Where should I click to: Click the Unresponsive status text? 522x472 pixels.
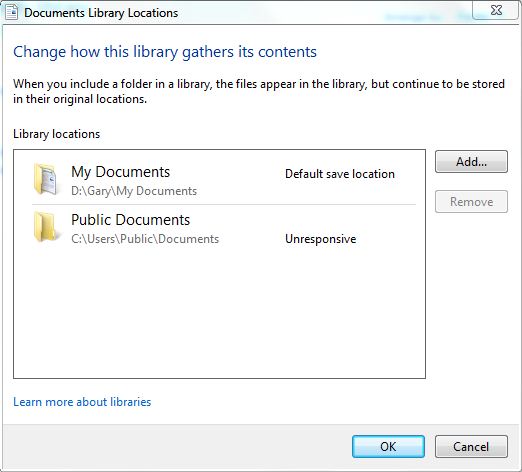point(321,239)
